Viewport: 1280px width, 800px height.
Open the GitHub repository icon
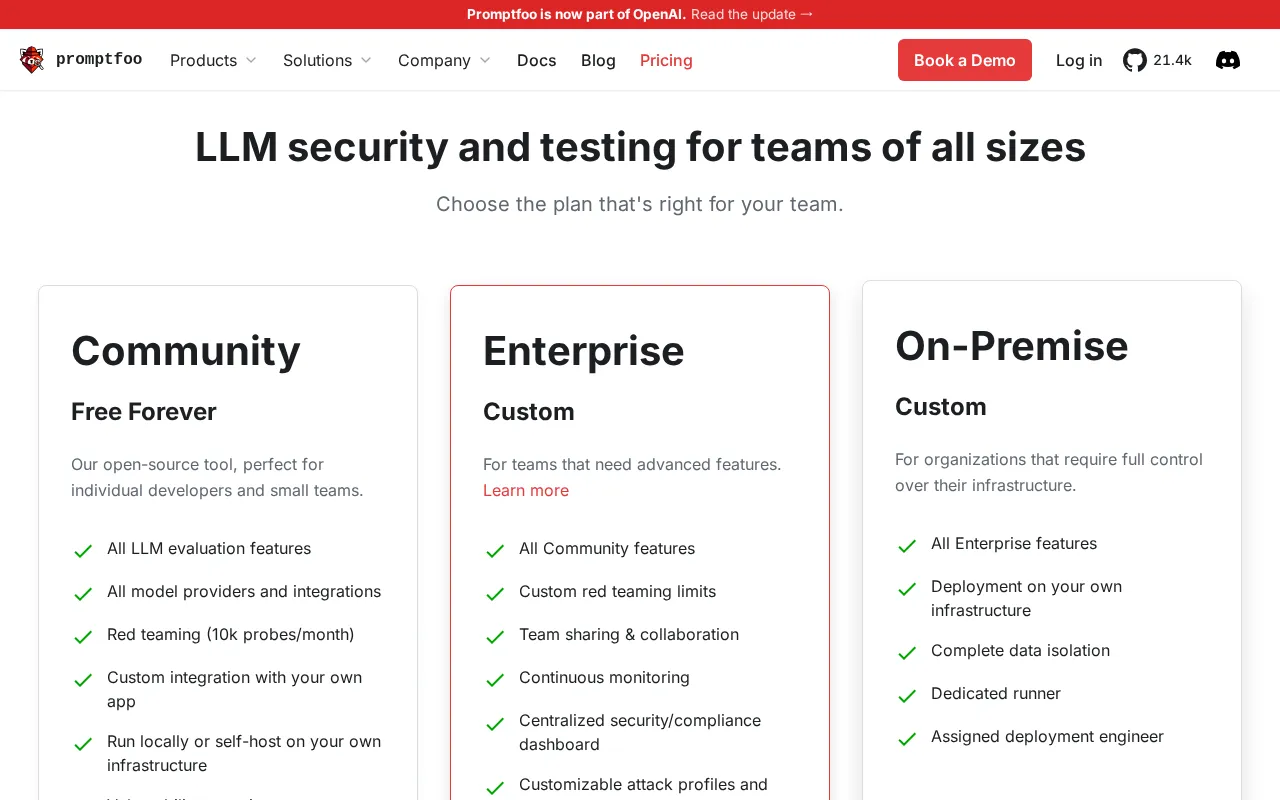pyautogui.click(x=1134, y=60)
